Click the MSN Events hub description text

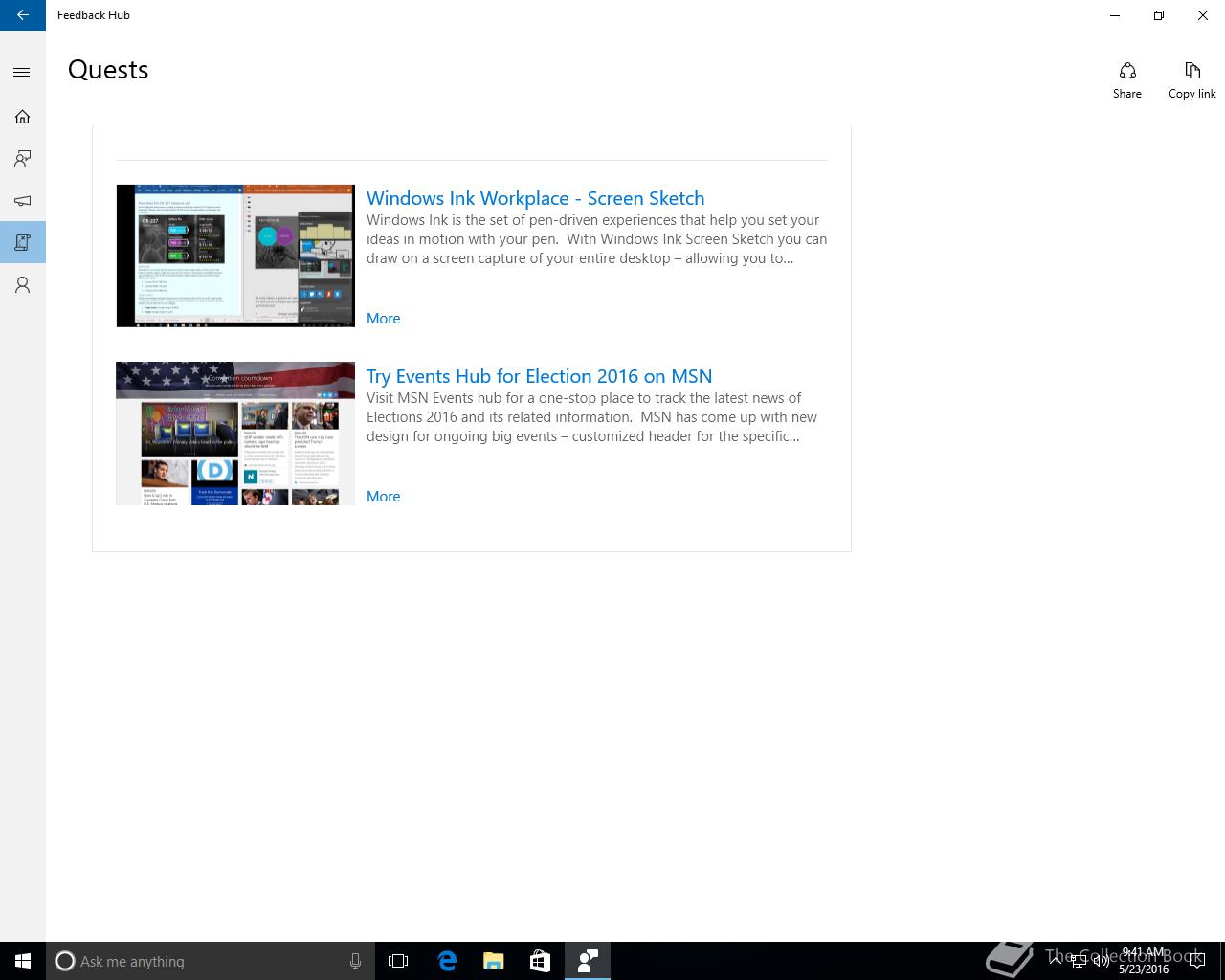[591, 417]
